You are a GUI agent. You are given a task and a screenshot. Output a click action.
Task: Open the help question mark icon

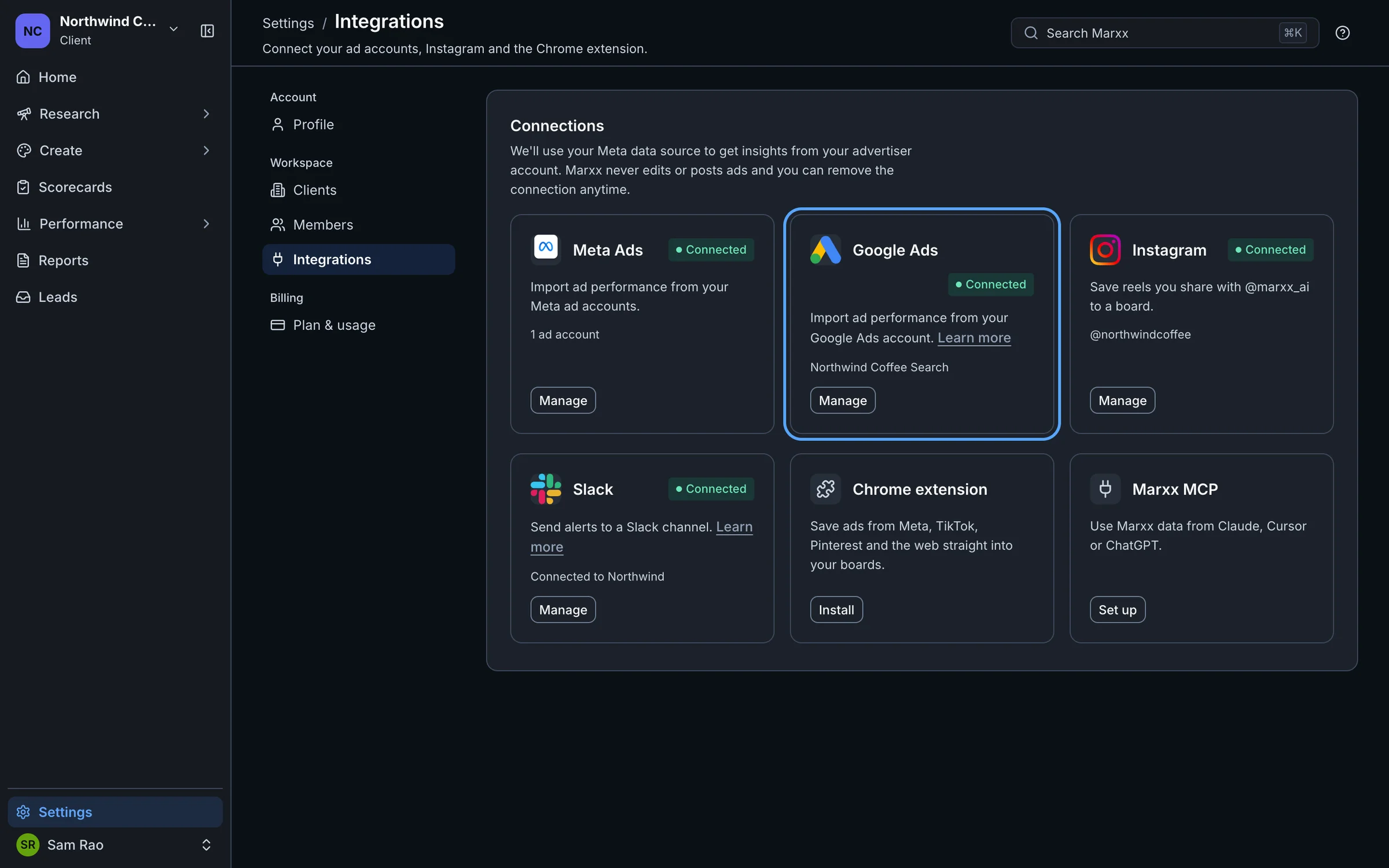tap(1342, 33)
